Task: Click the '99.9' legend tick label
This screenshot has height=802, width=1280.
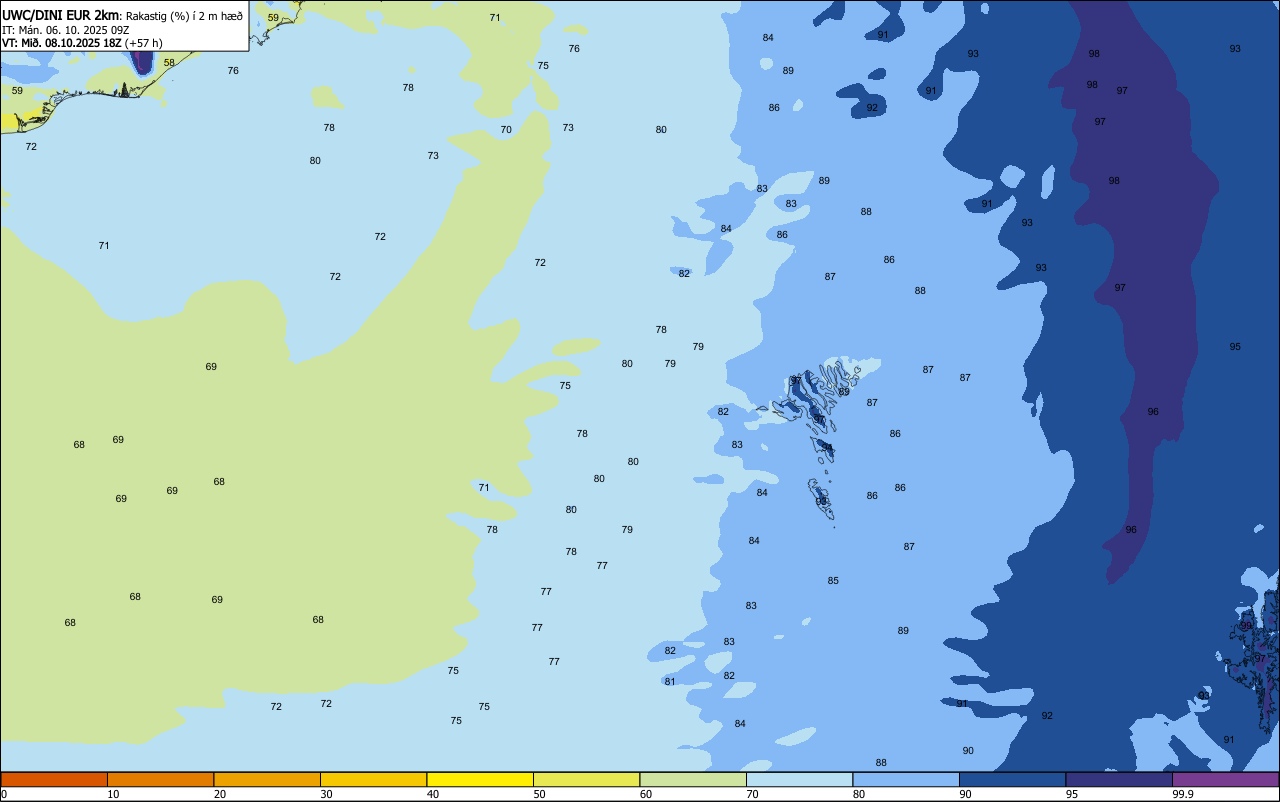Action: pos(1183,794)
